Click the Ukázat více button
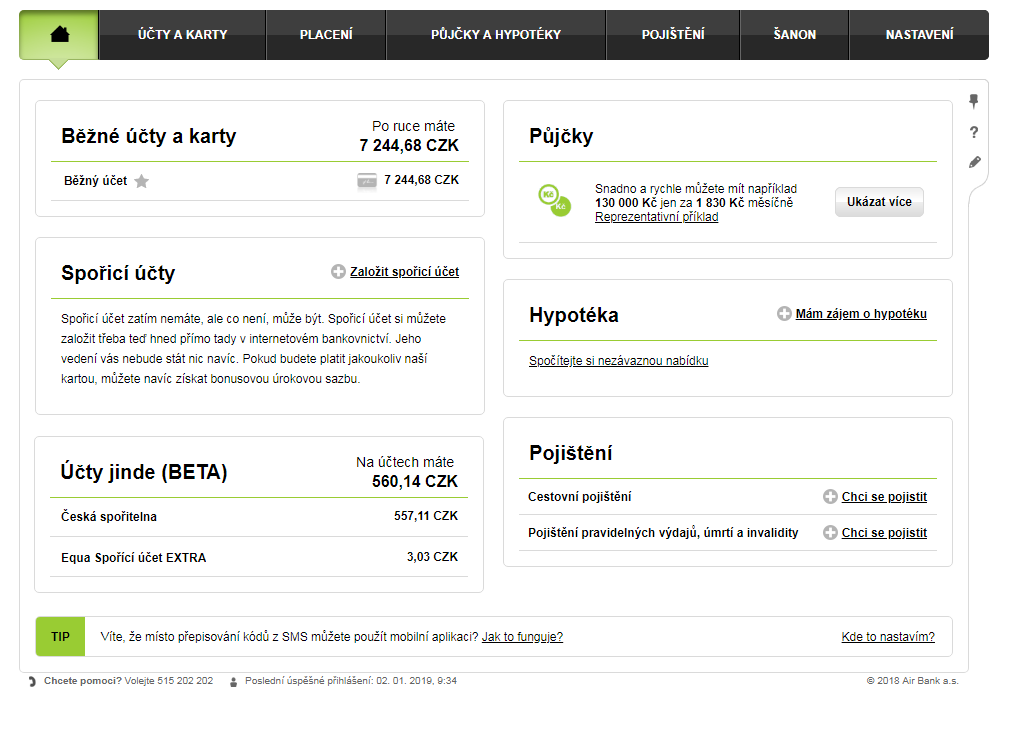The height and width of the screenshot is (742, 1016). [879, 202]
